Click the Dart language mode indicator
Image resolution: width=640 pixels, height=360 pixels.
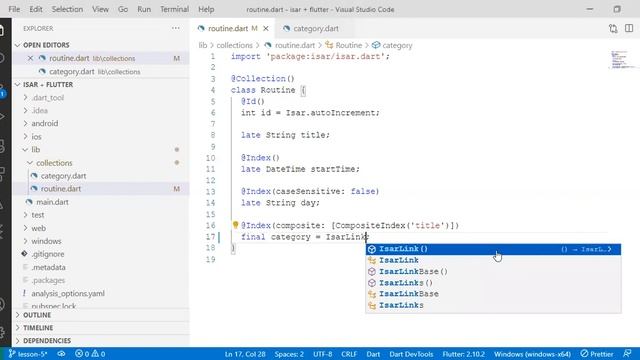point(373,354)
